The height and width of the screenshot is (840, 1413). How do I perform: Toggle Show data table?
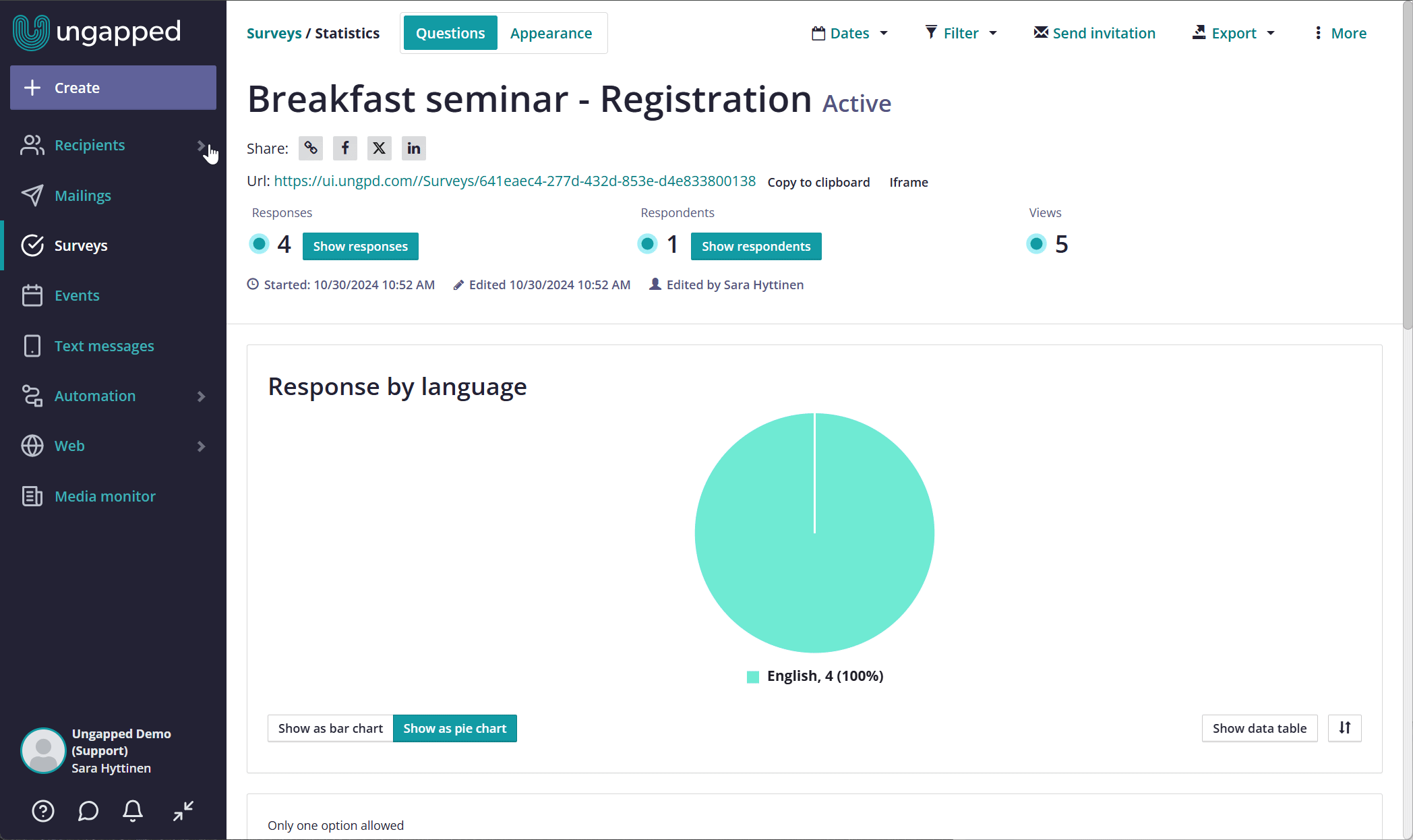(1259, 728)
